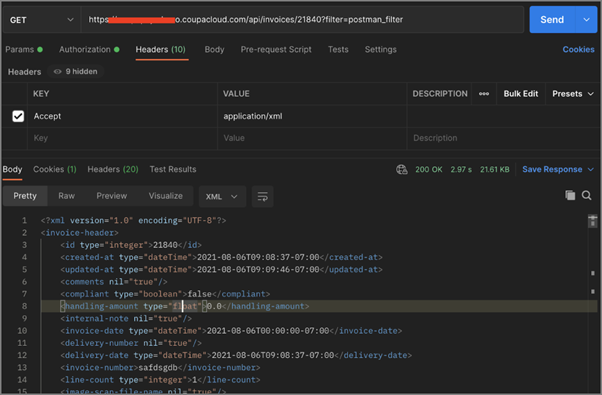Click the invoice-date XML line
Screen dimensions: 602x395
pos(231,331)
